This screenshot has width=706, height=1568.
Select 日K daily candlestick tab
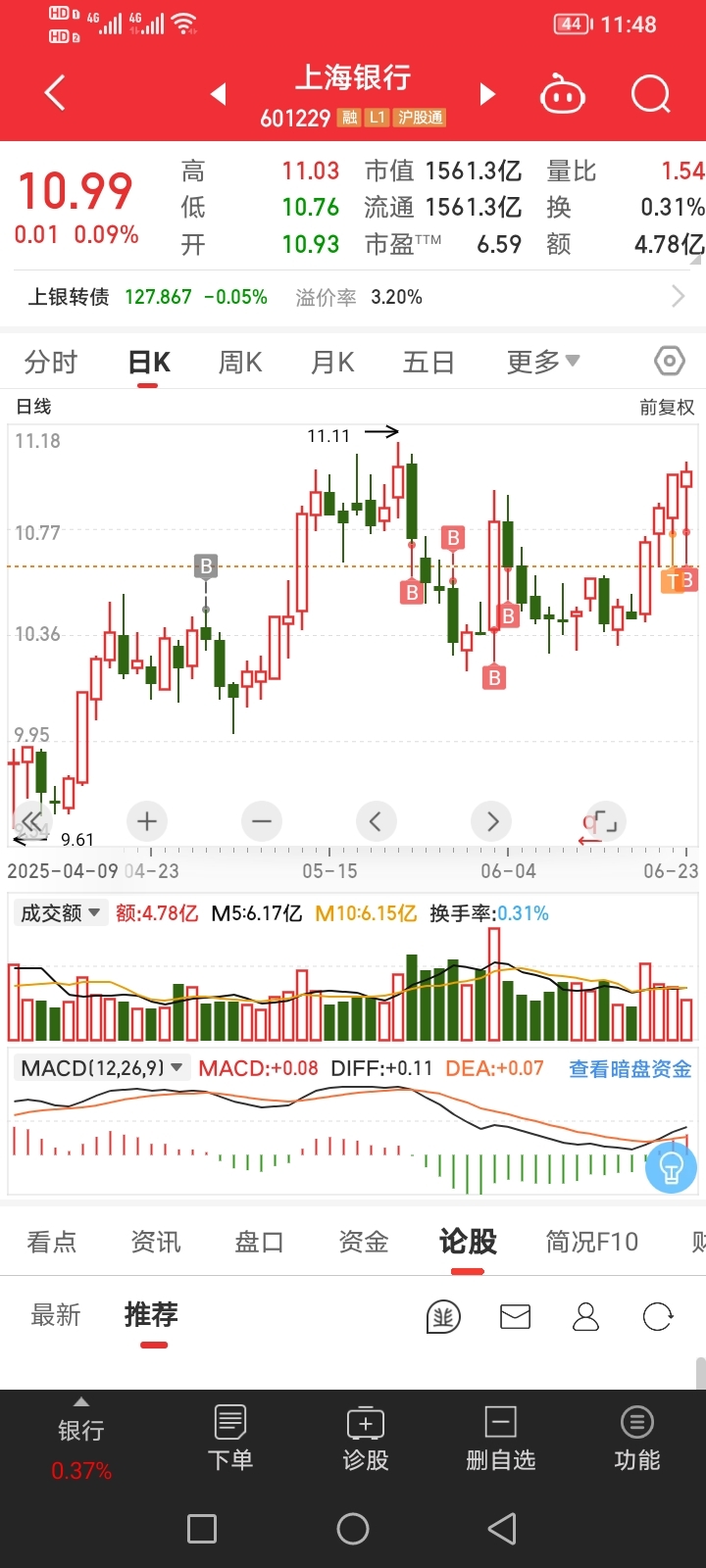149,362
